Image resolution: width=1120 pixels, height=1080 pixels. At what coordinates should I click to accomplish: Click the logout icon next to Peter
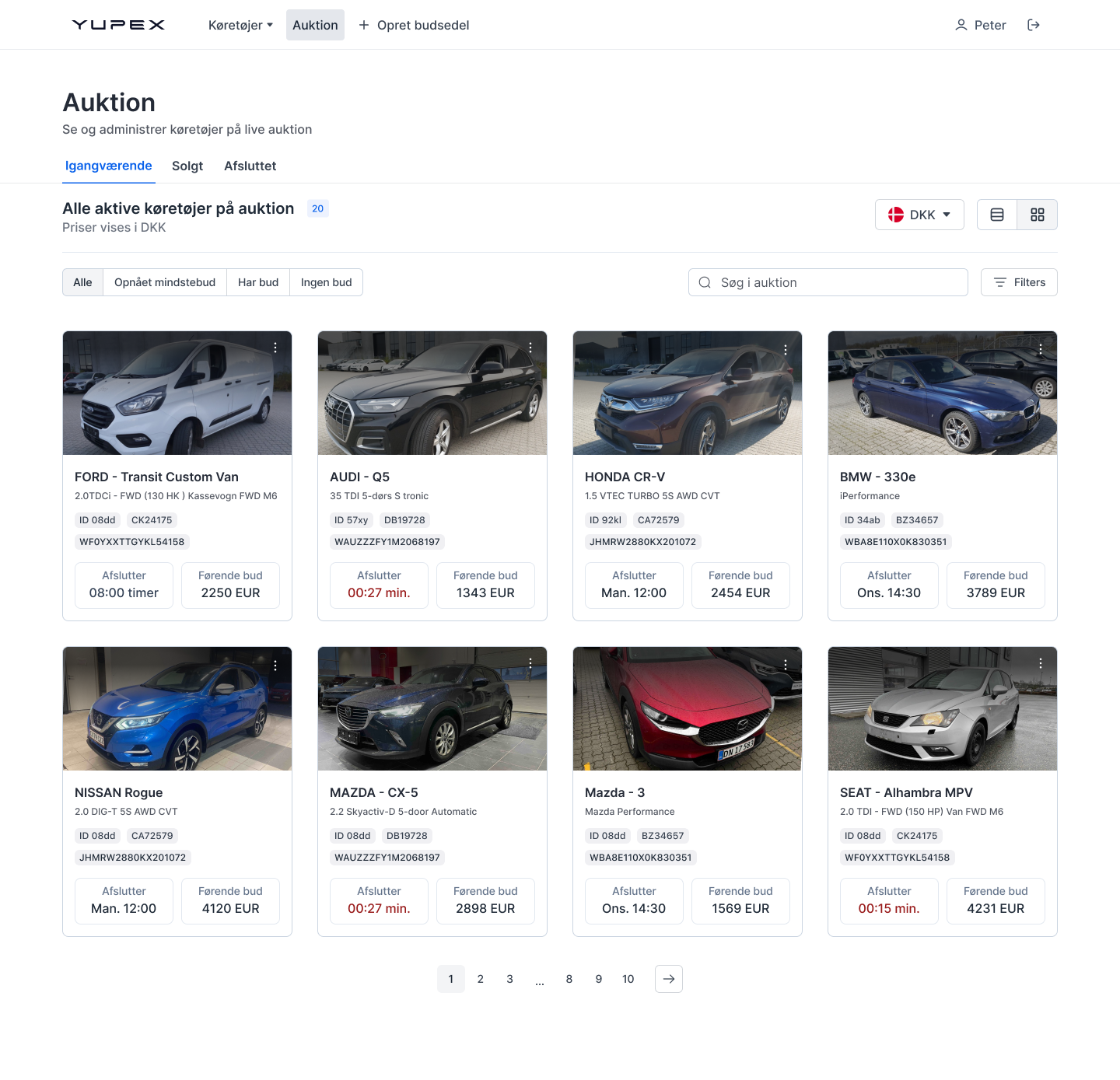tap(1033, 25)
